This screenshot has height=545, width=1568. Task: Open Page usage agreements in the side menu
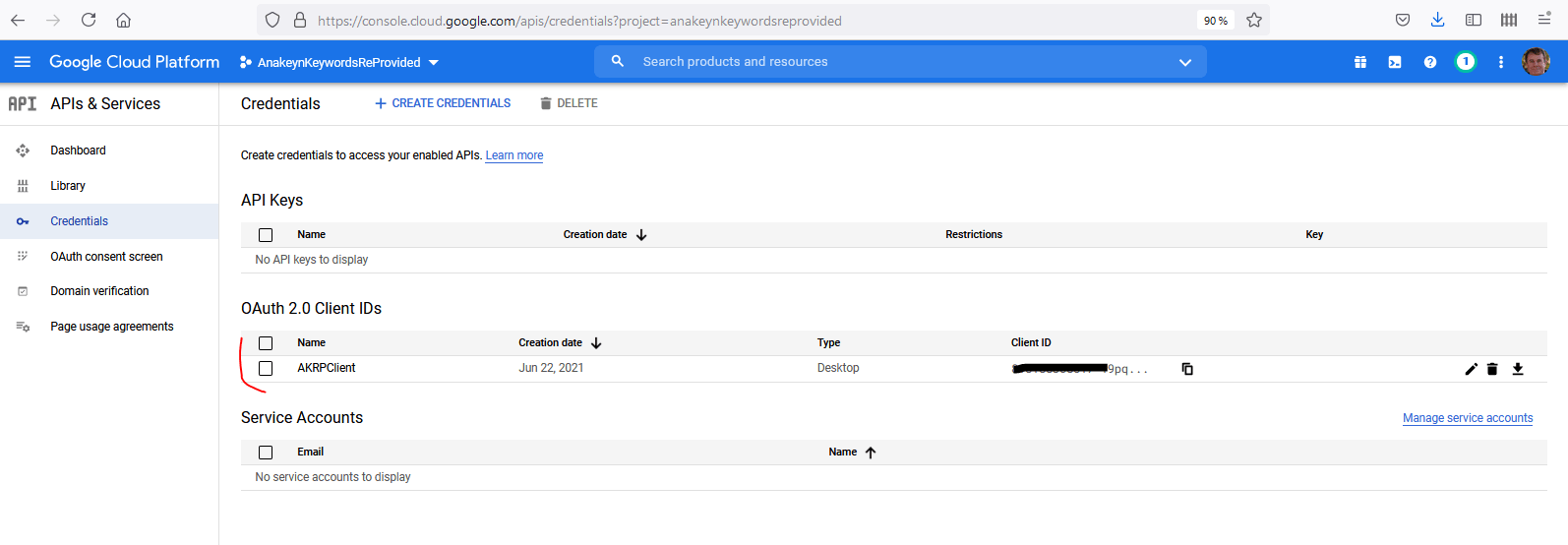pos(111,327)
